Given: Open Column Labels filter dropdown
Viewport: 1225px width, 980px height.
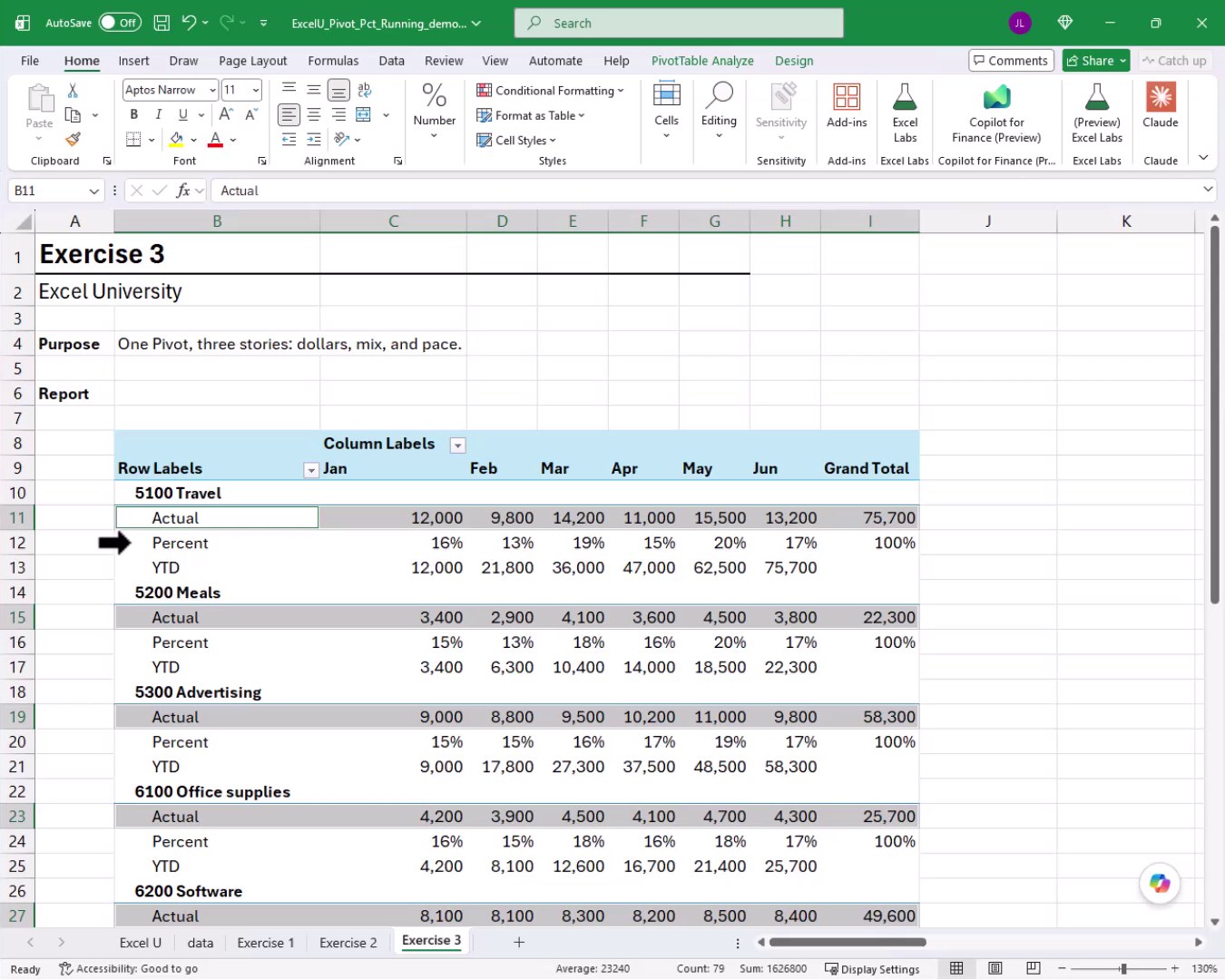Looking at the screenshot, I should [458, 445].
